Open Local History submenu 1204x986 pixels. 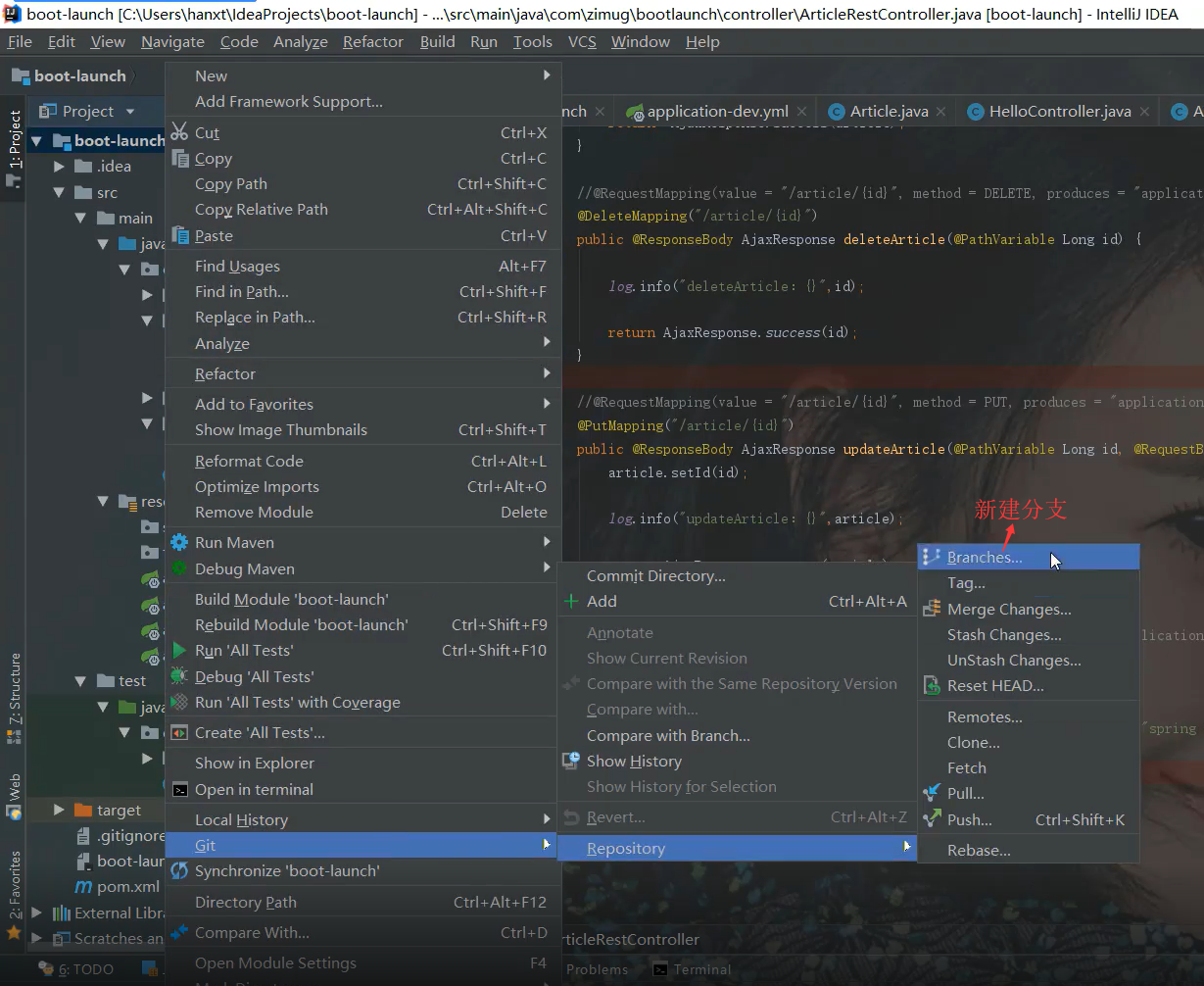362,819
